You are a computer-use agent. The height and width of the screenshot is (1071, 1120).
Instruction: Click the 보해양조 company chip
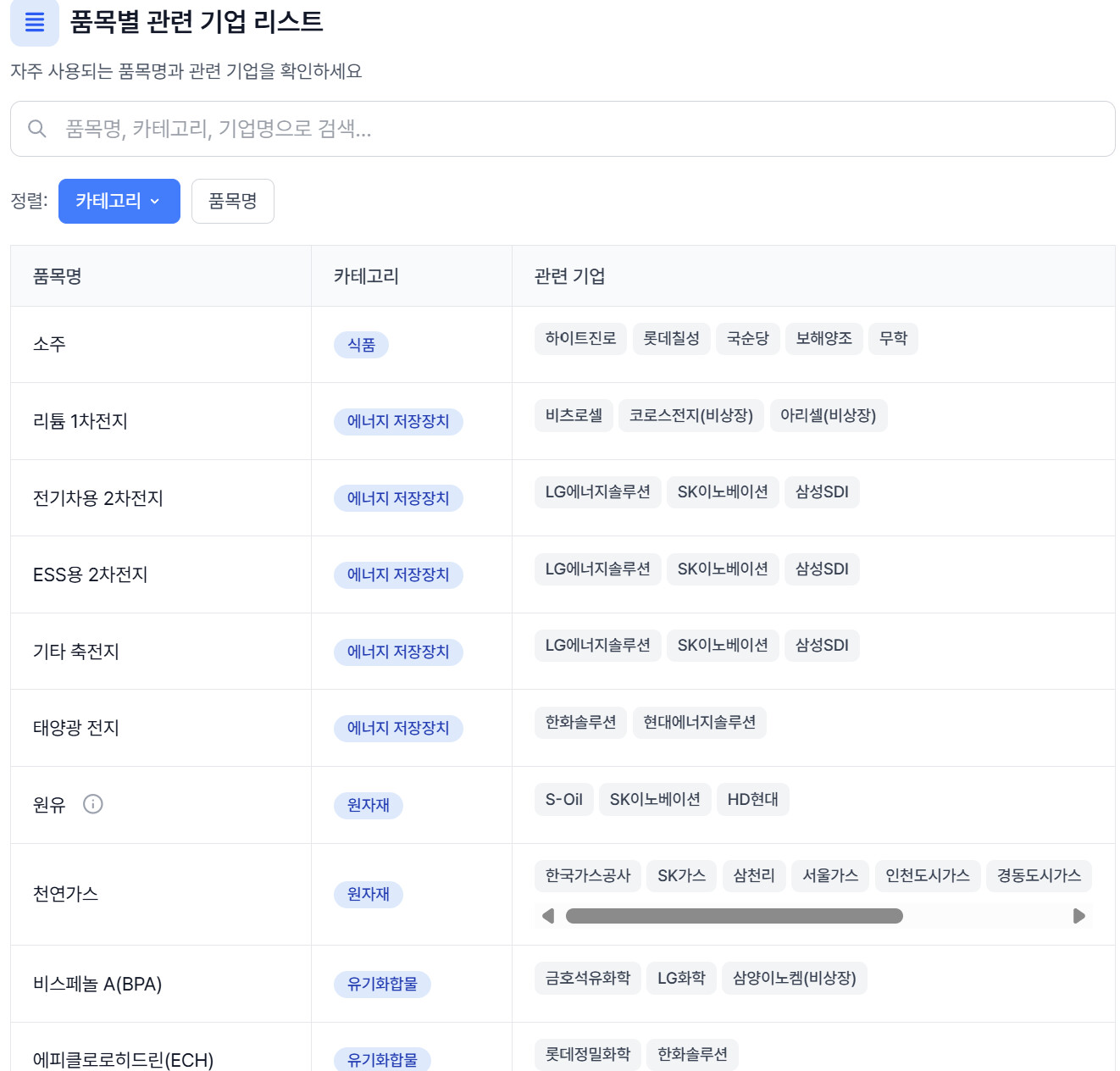(x=824, y=339)
